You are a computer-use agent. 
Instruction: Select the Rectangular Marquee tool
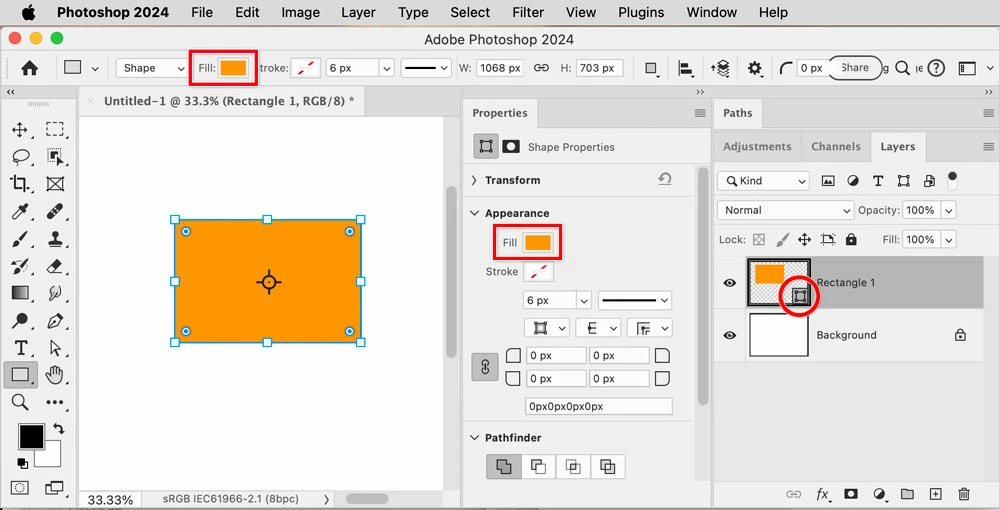(55, 129)
